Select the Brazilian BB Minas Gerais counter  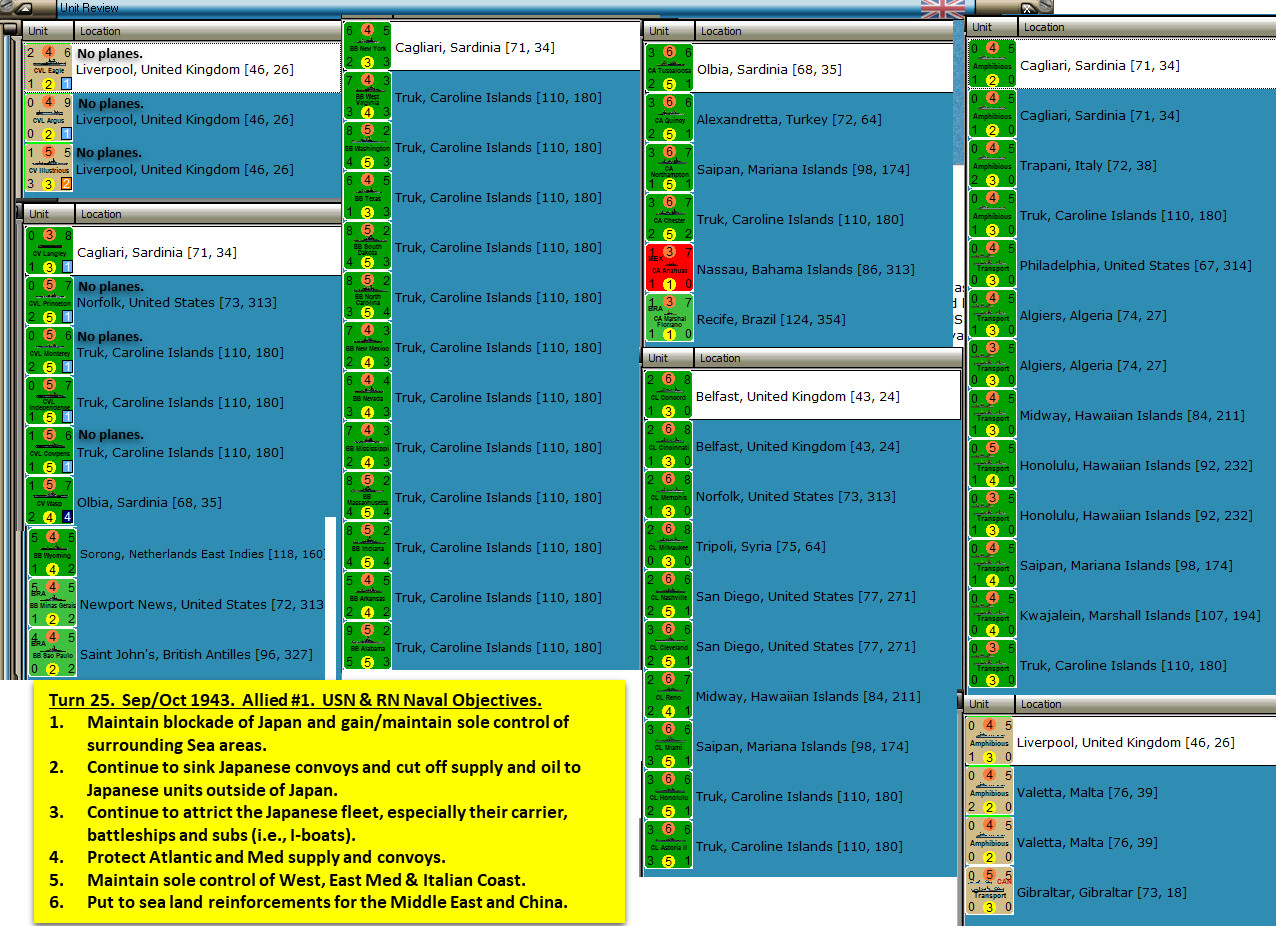coord(52,603)
